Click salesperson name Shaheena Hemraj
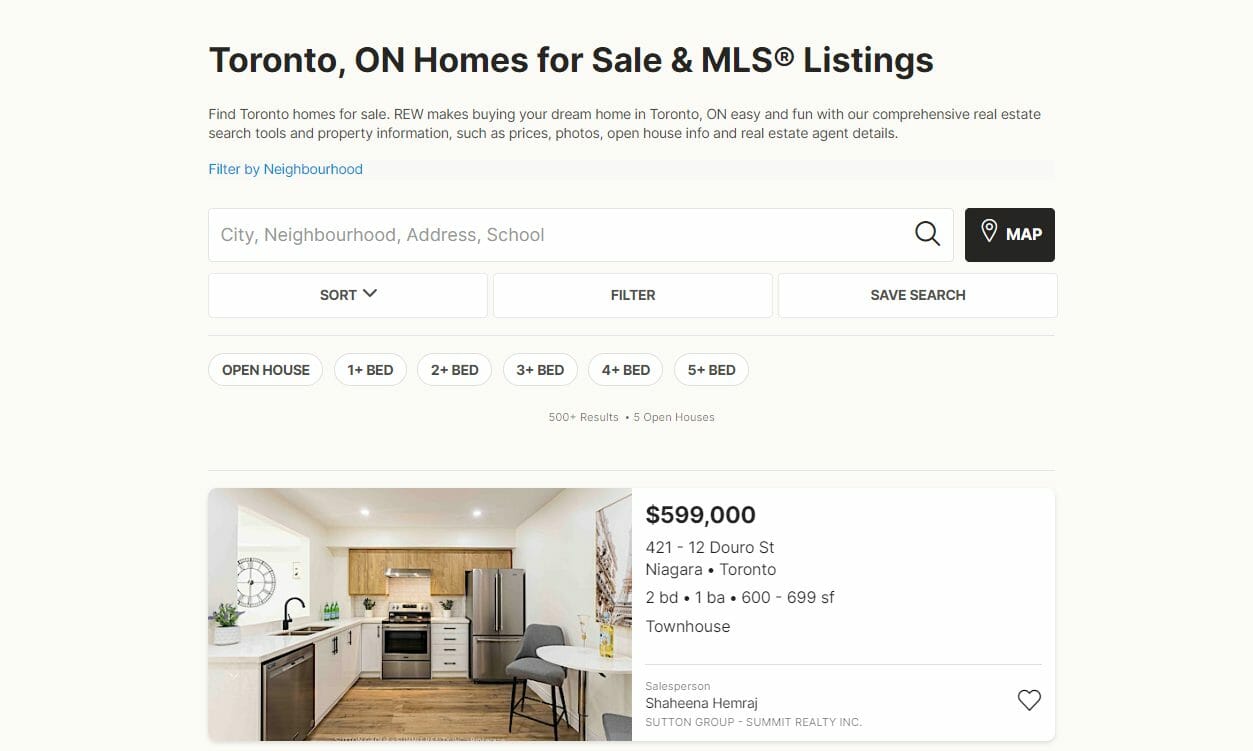Screen dimensions: 1253x751 point(701,703)
